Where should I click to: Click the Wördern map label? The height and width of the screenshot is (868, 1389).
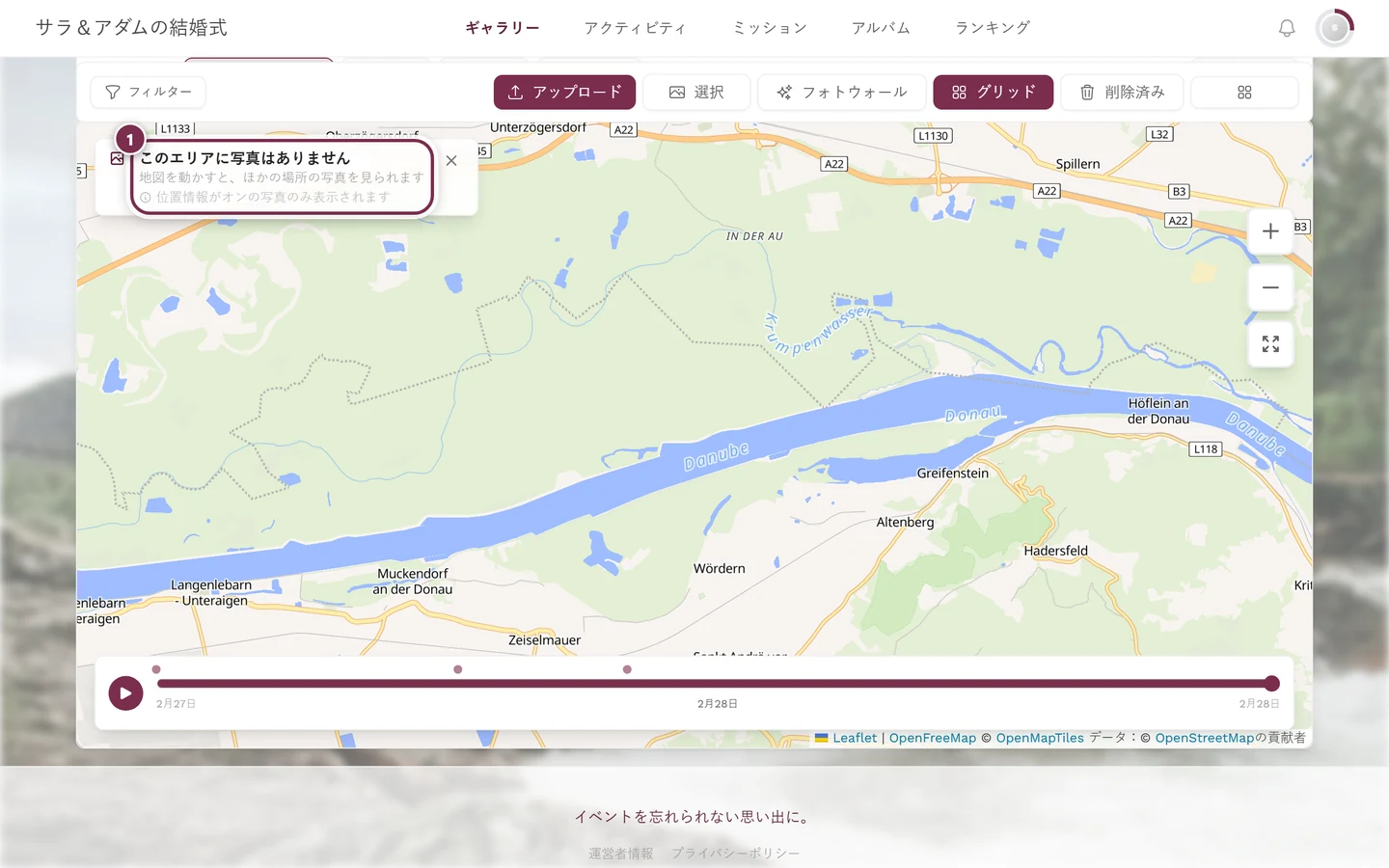click(720, 569)
